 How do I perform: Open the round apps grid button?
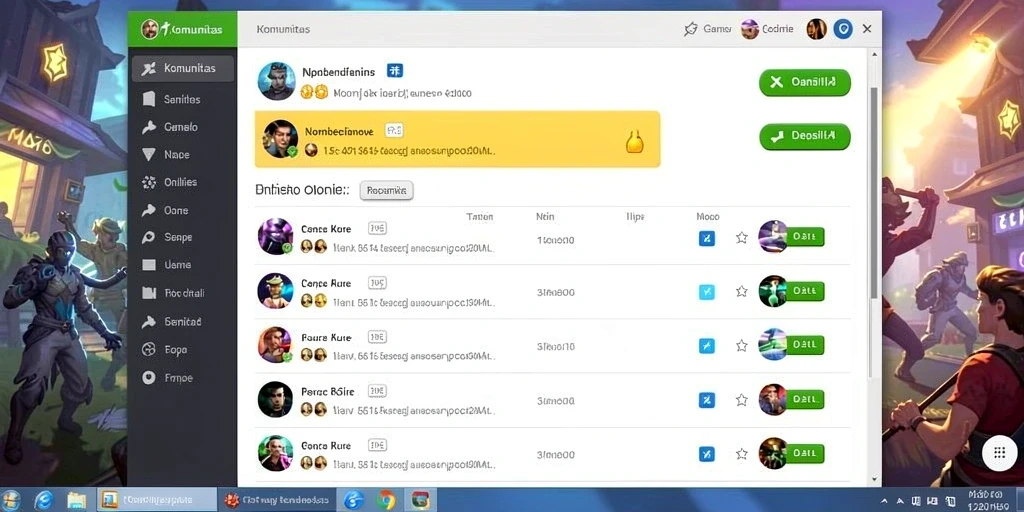click(997, 453)
